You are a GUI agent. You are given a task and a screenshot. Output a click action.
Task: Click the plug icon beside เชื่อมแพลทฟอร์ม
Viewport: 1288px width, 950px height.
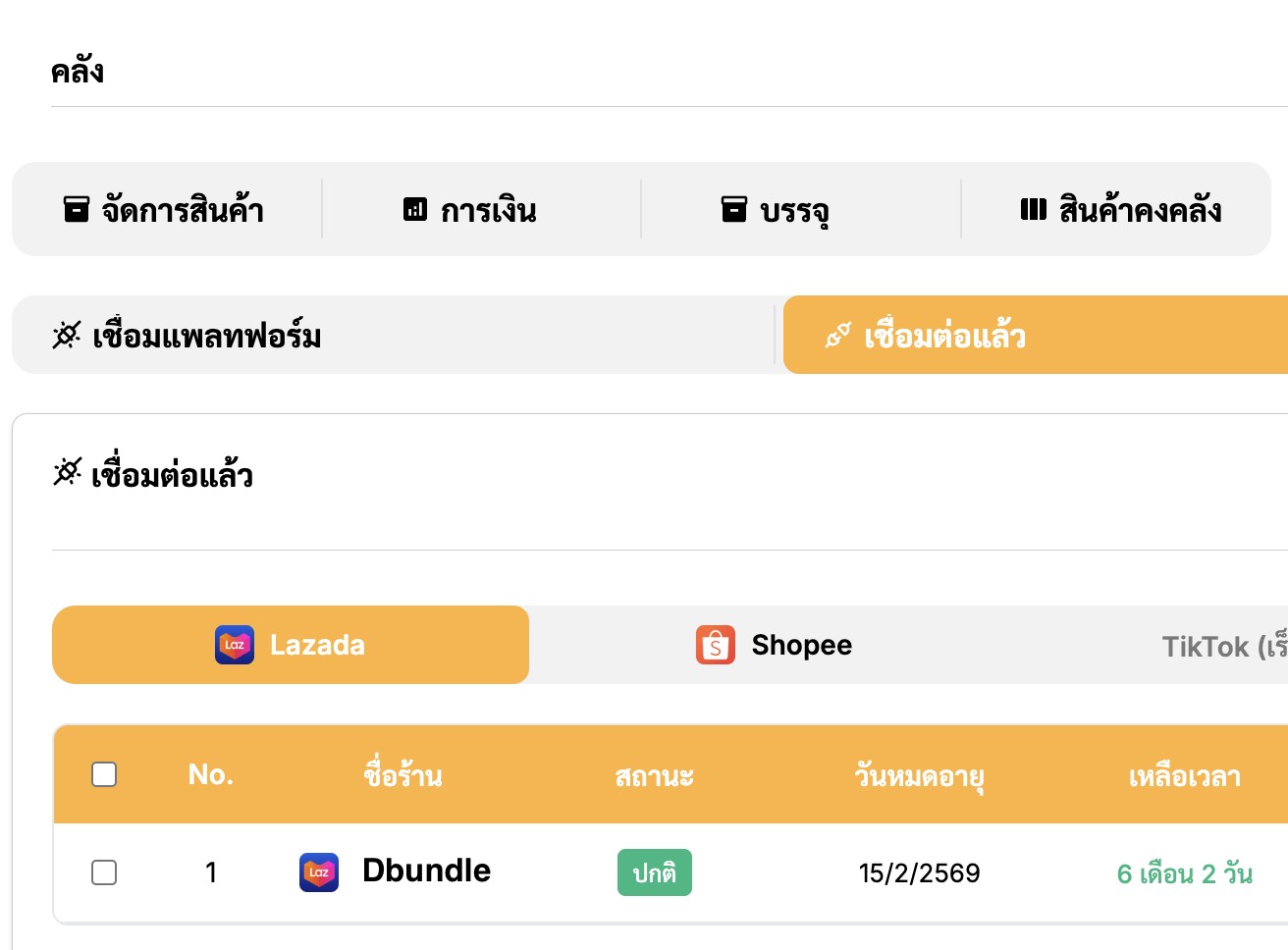coord(67,336)
